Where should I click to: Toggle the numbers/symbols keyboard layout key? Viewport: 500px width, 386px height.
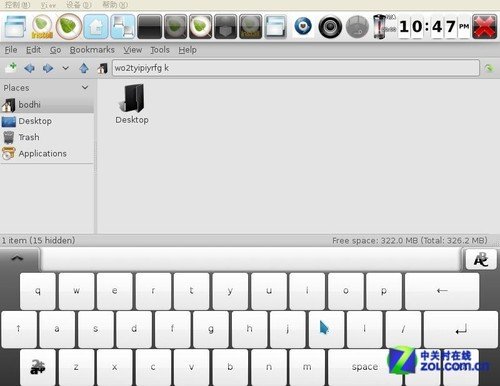[x=38, y=367]
